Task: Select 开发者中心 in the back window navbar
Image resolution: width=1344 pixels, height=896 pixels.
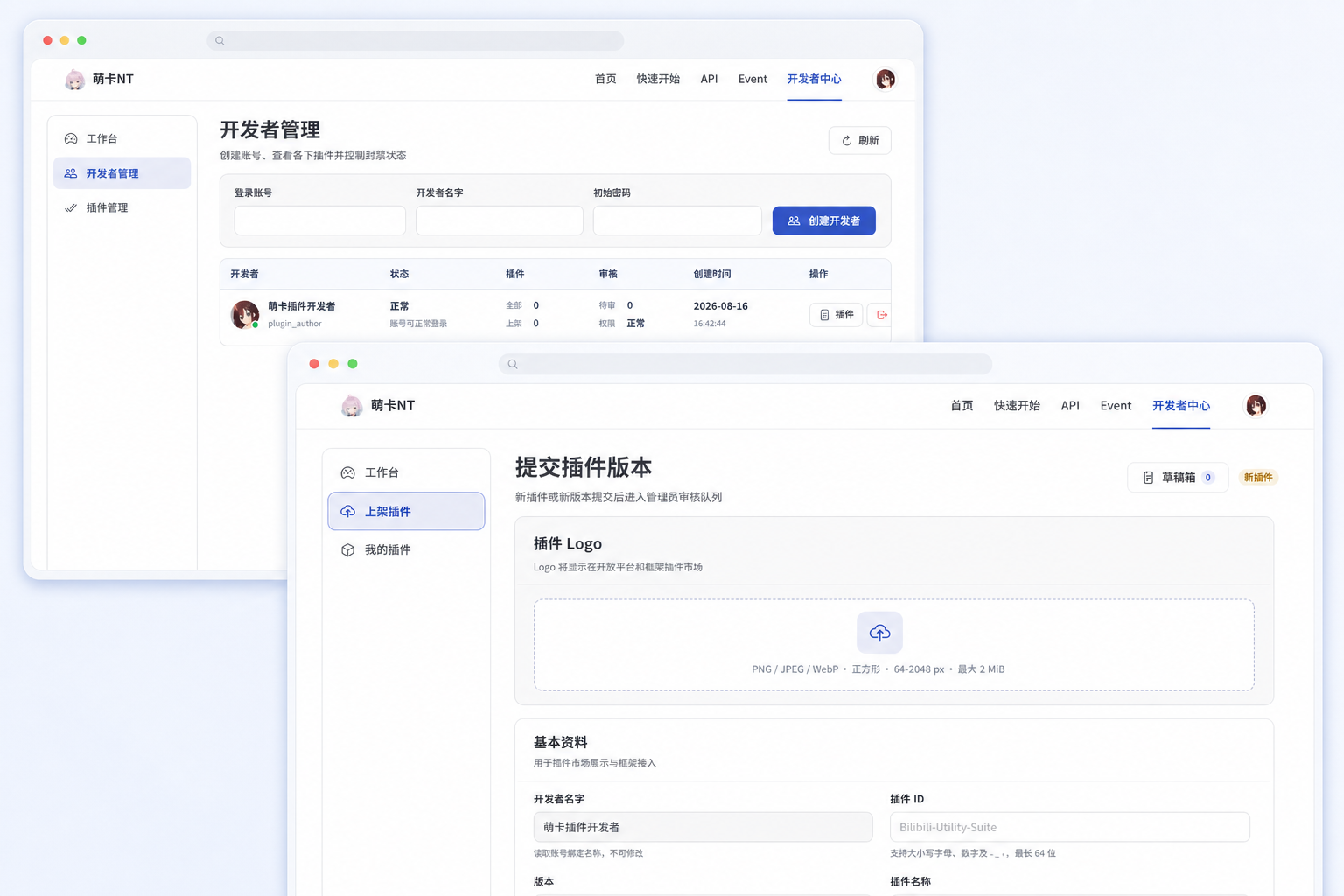Action: click(x=814, y=80)
